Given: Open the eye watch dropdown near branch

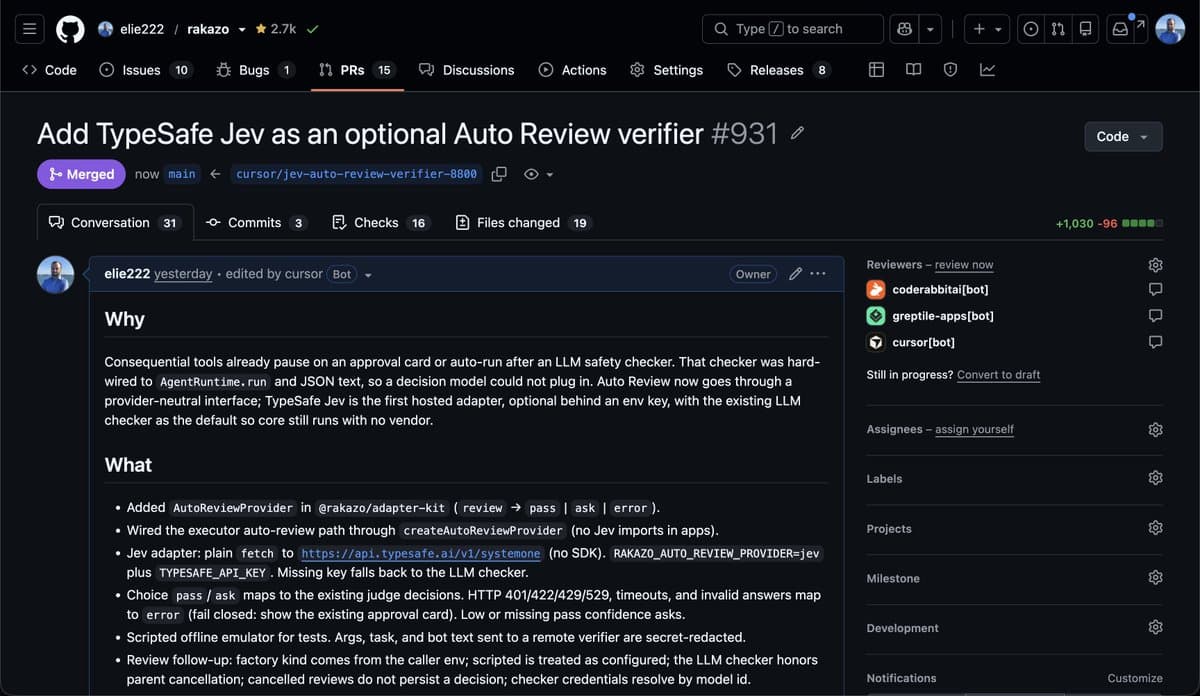Looking at the screenshot, I should pos(539,174).
